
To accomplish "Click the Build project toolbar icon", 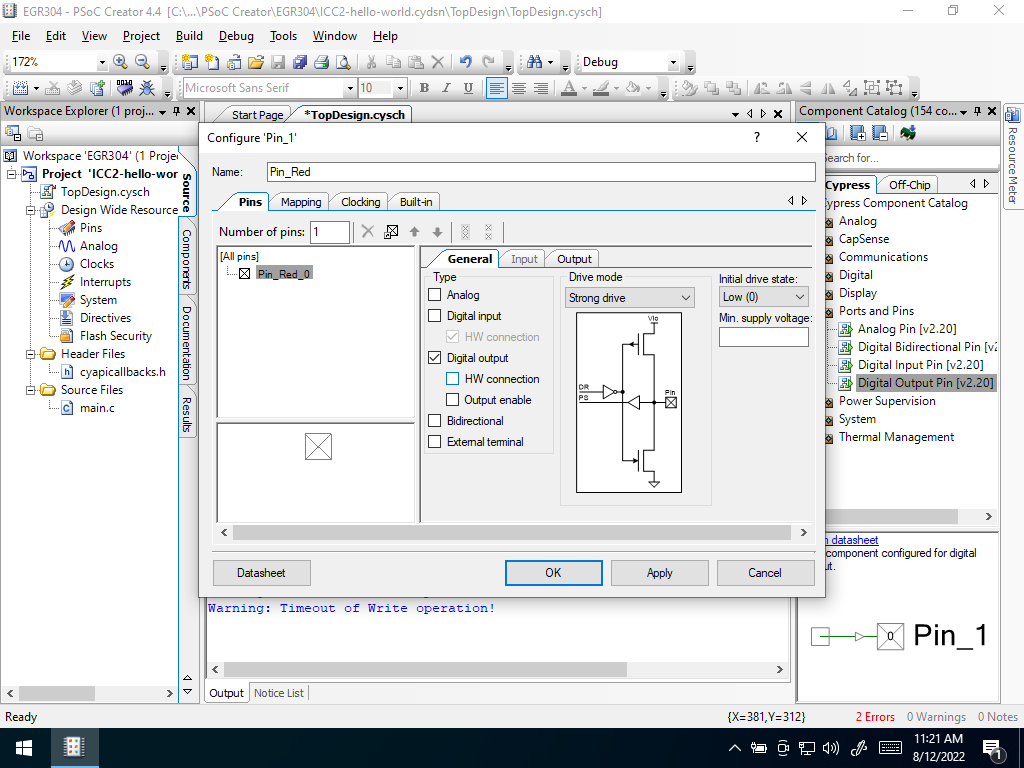I will (x=20, y=88).
